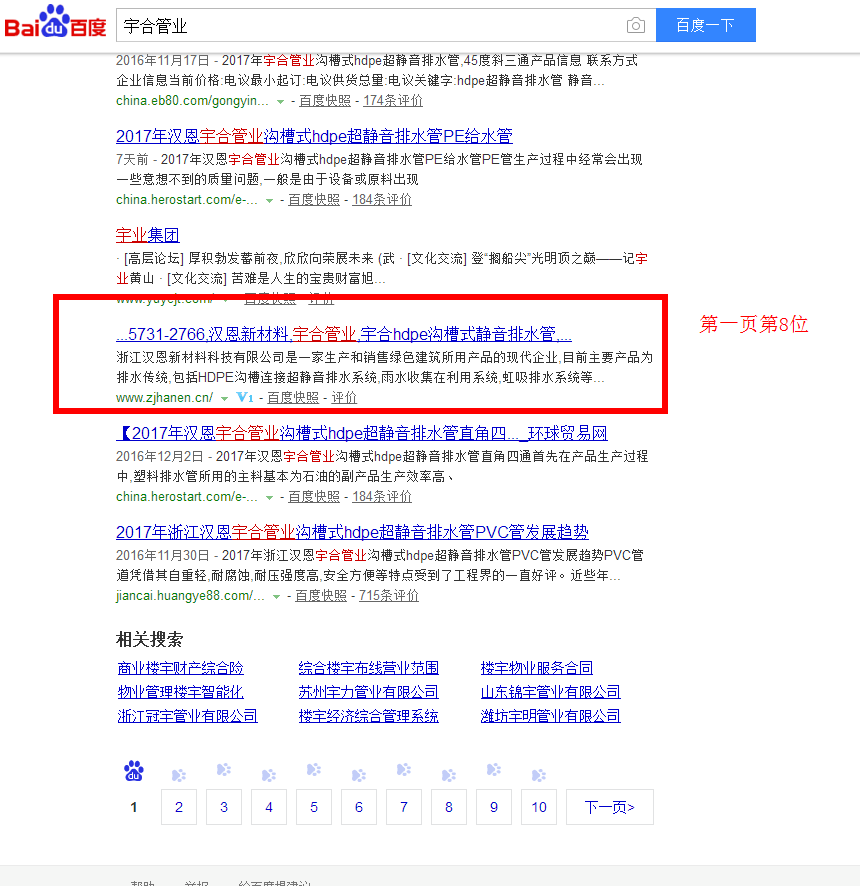Open 百度快照 for china.eb80.com result

[325, 101]
